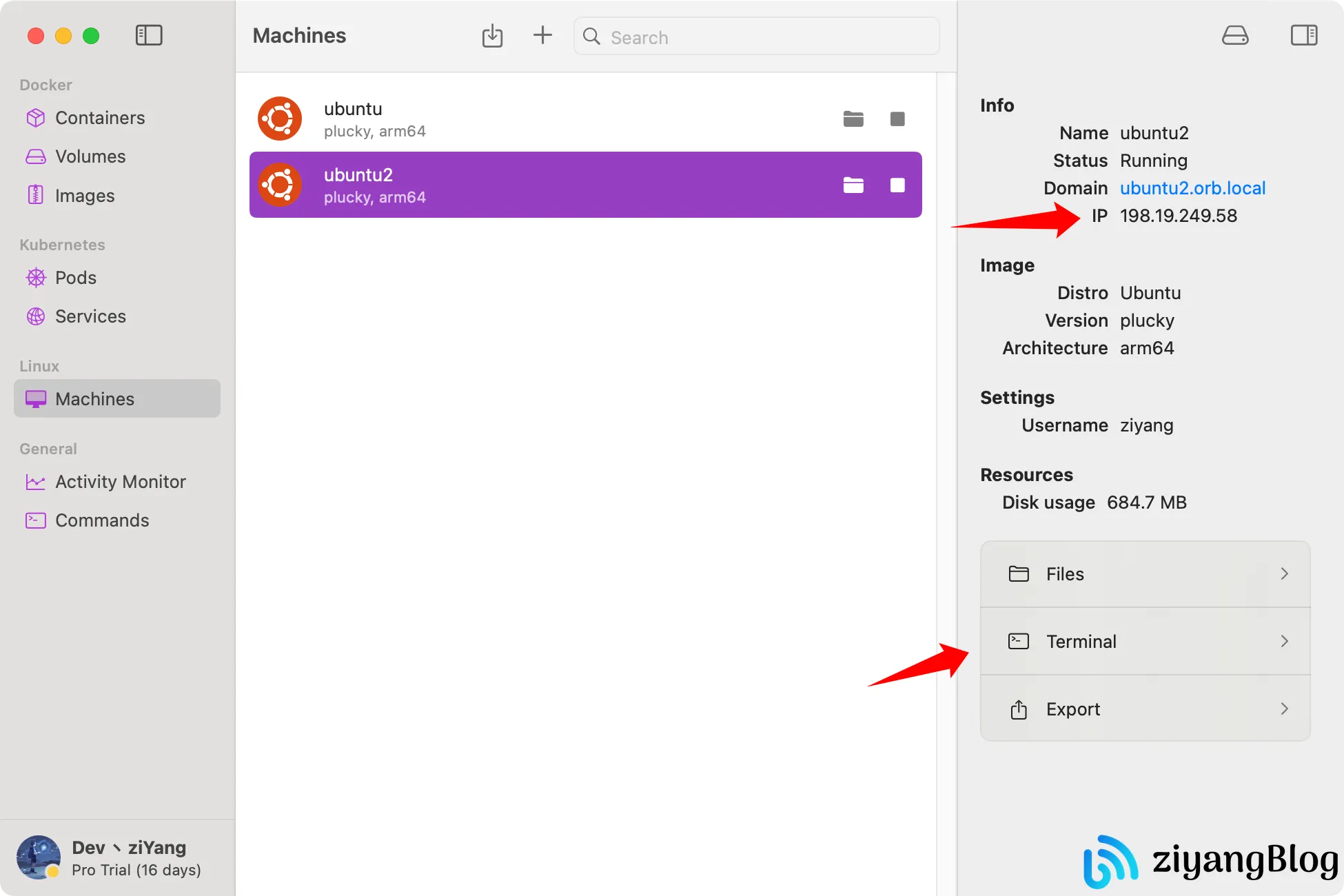Viewport: 1344px width, 896px height.
Task: Open Kubernetes Pods
Action: pyautogui.click(x=117, y=278)
